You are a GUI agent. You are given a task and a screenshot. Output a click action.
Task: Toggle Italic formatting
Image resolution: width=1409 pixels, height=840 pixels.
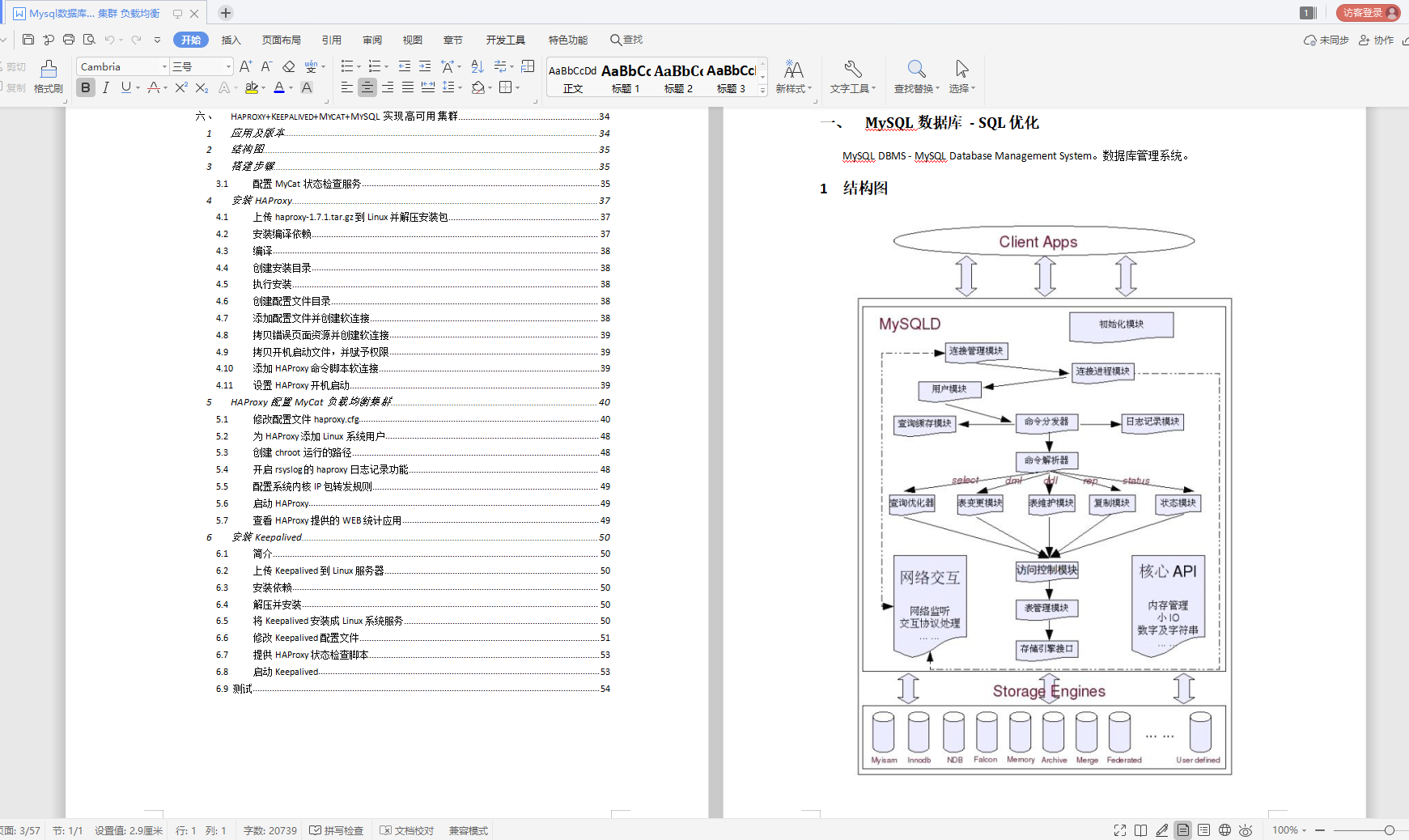coord(106,87)
